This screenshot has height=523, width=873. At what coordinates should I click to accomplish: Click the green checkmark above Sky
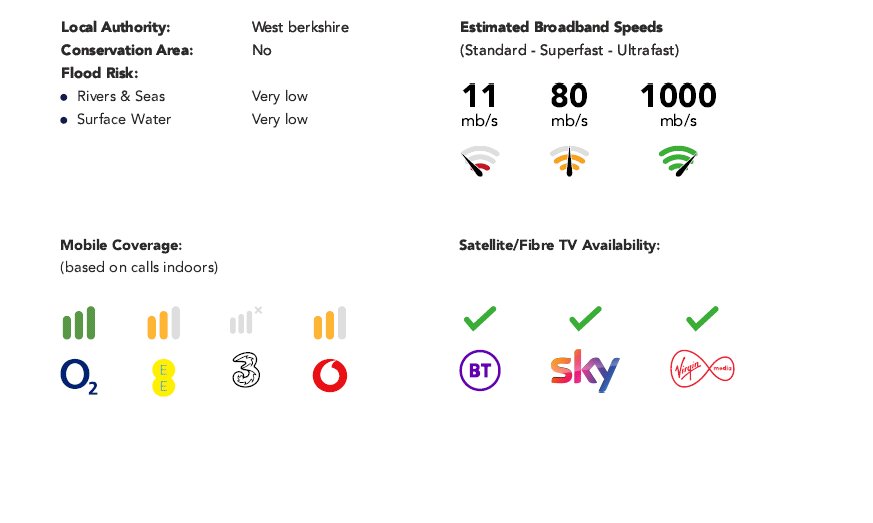pos(585,318)
